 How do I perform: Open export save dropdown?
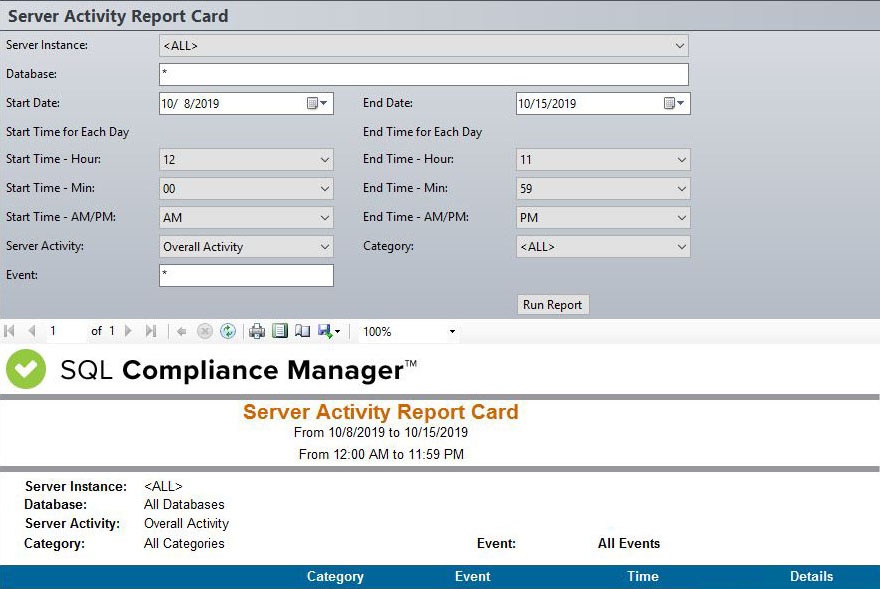point(329,331)
